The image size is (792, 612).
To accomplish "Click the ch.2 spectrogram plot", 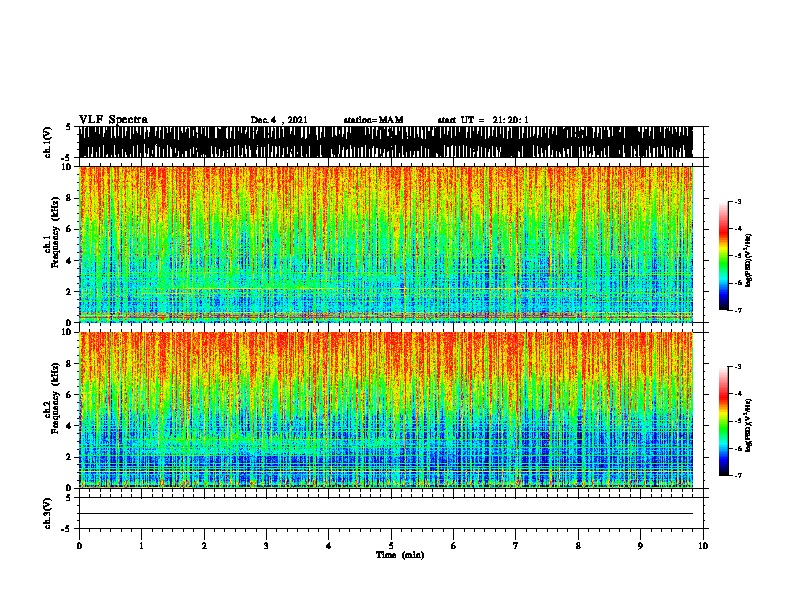I will coord(385,410).
